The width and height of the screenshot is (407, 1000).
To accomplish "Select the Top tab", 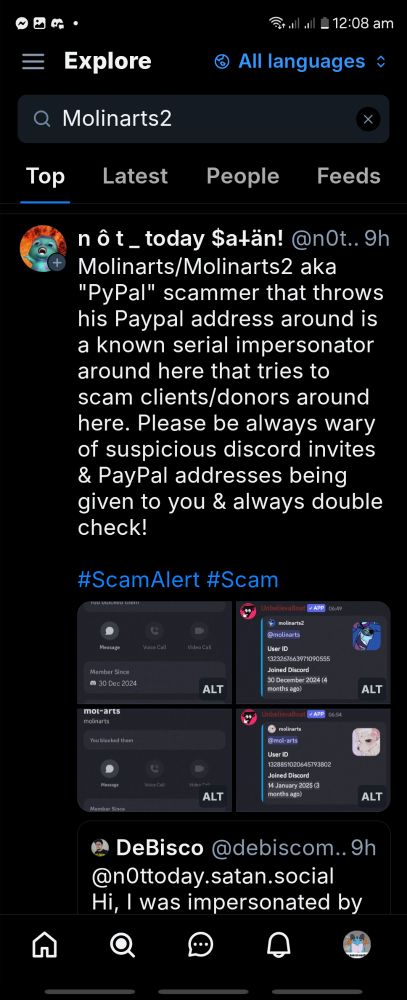I will pos(45,176).
